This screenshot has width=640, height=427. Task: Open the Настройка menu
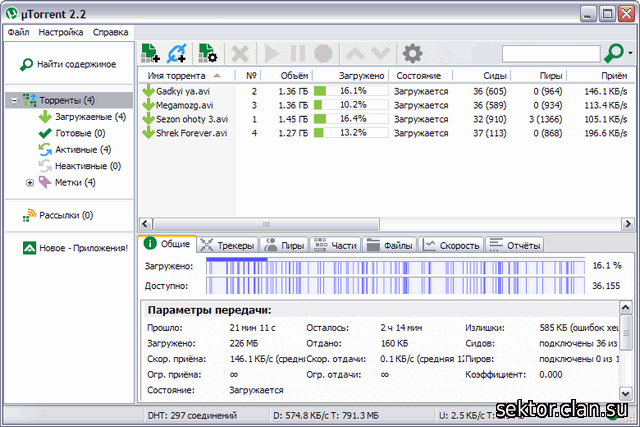click(x=61, y=32)
